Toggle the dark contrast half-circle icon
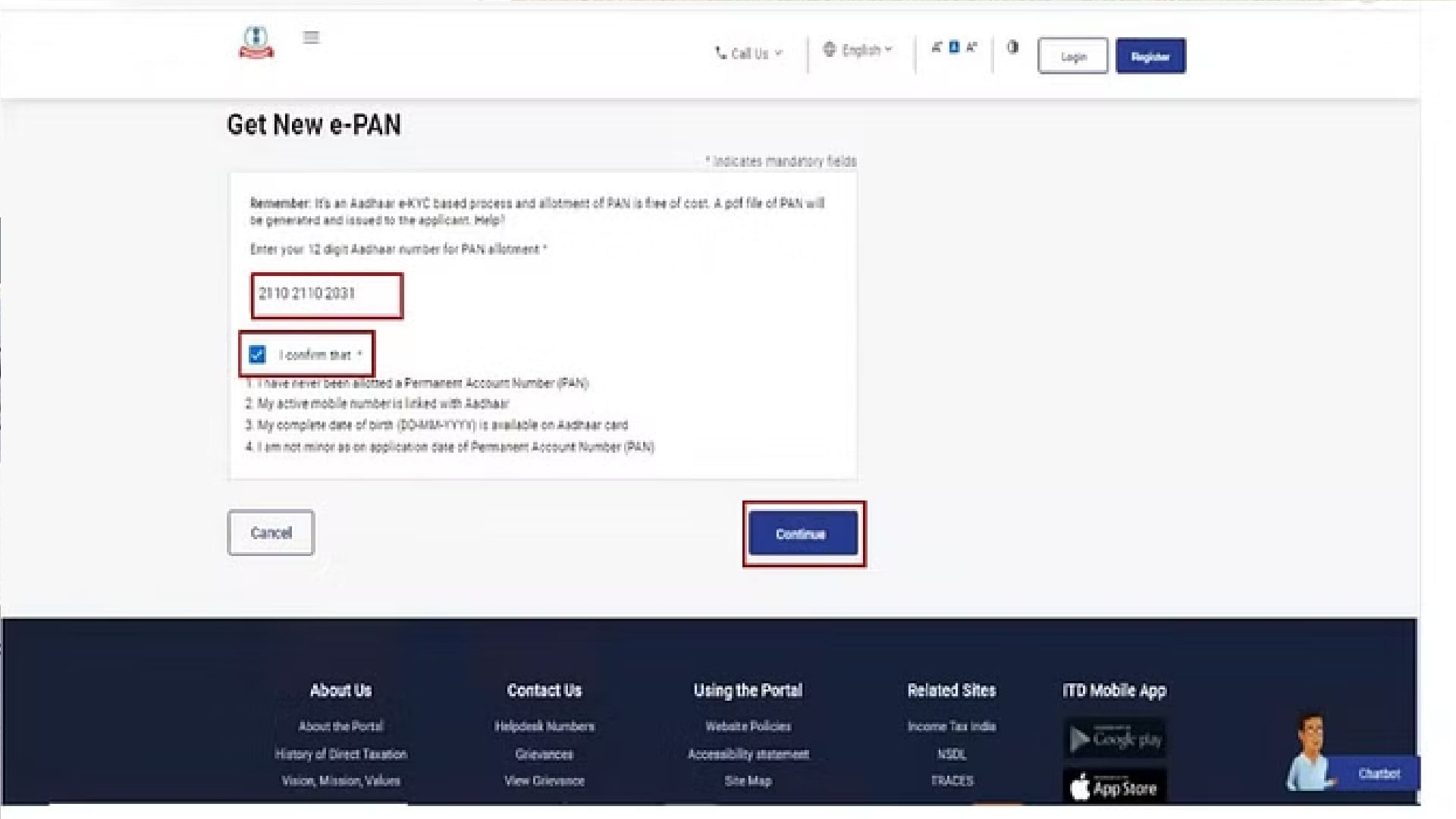The width and height of the screenshot is (1456, 819). point(1013,47)
